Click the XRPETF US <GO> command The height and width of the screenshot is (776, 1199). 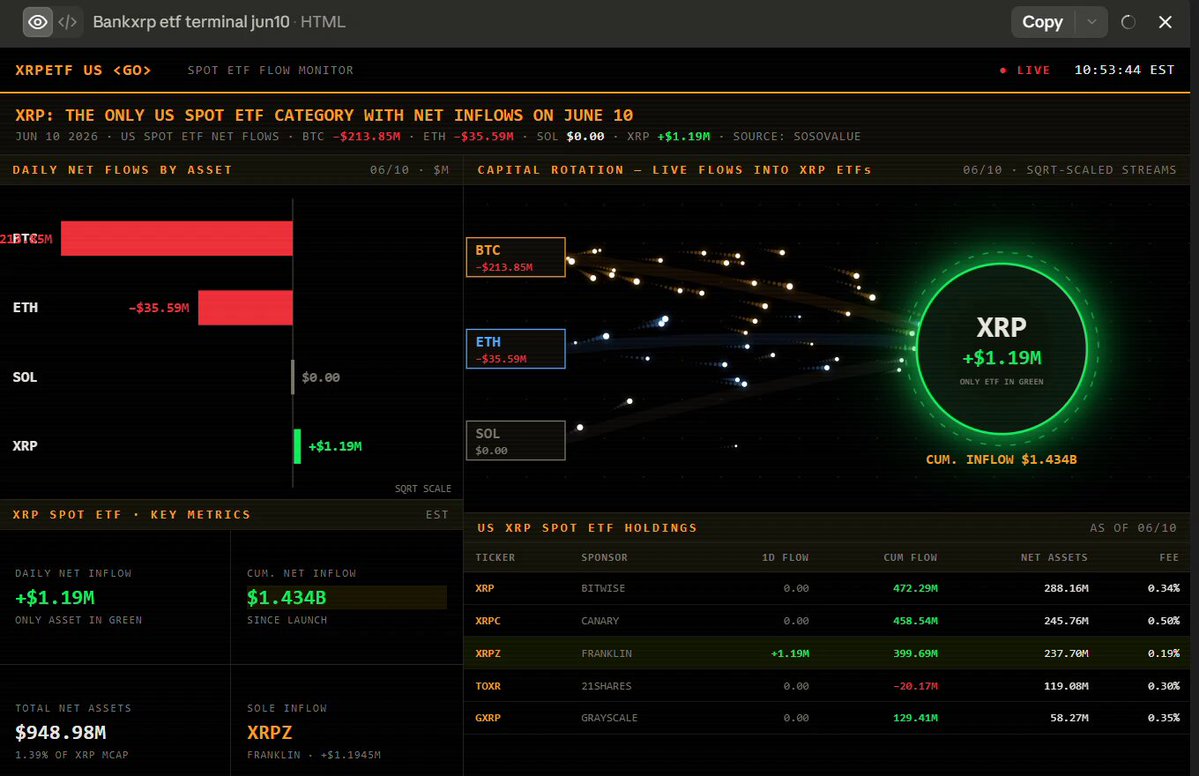point(83,70)
